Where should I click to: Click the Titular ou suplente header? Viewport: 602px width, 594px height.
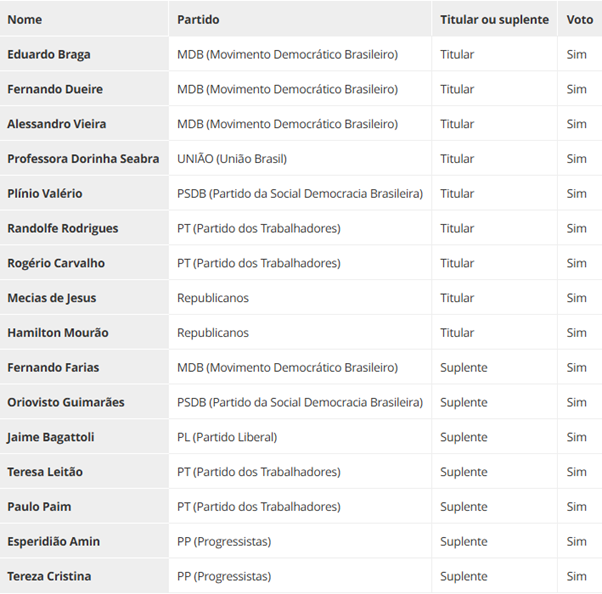point(494,19)
